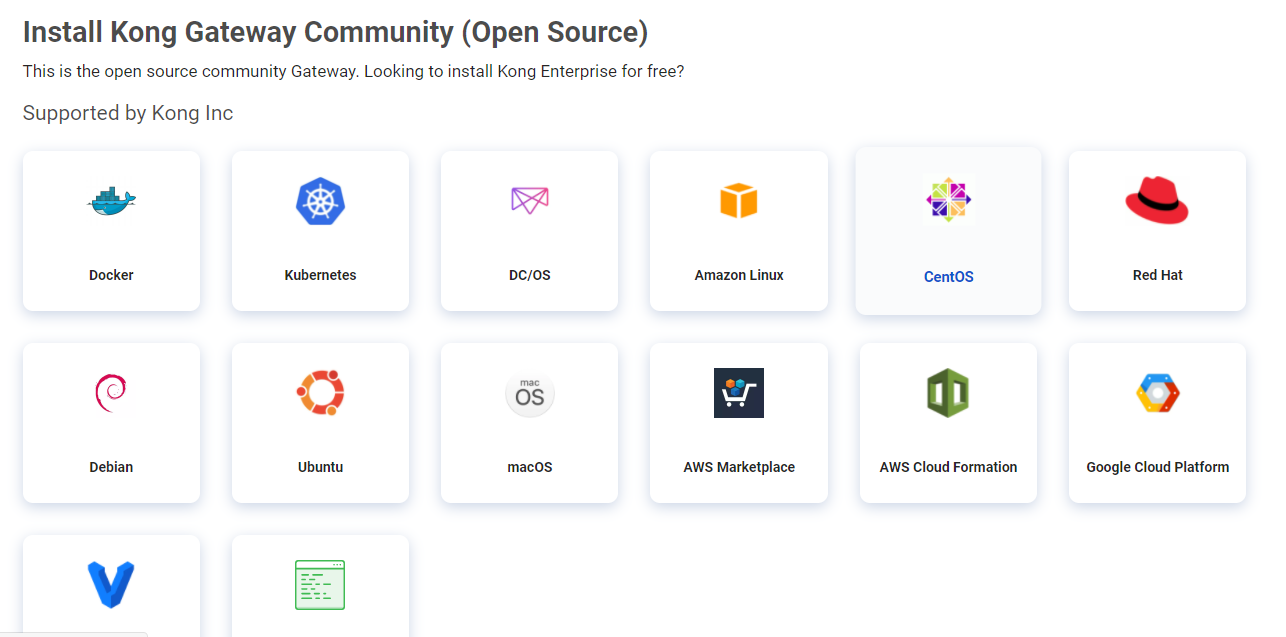Open the highlighted CentOS link text

click(948, 277)
